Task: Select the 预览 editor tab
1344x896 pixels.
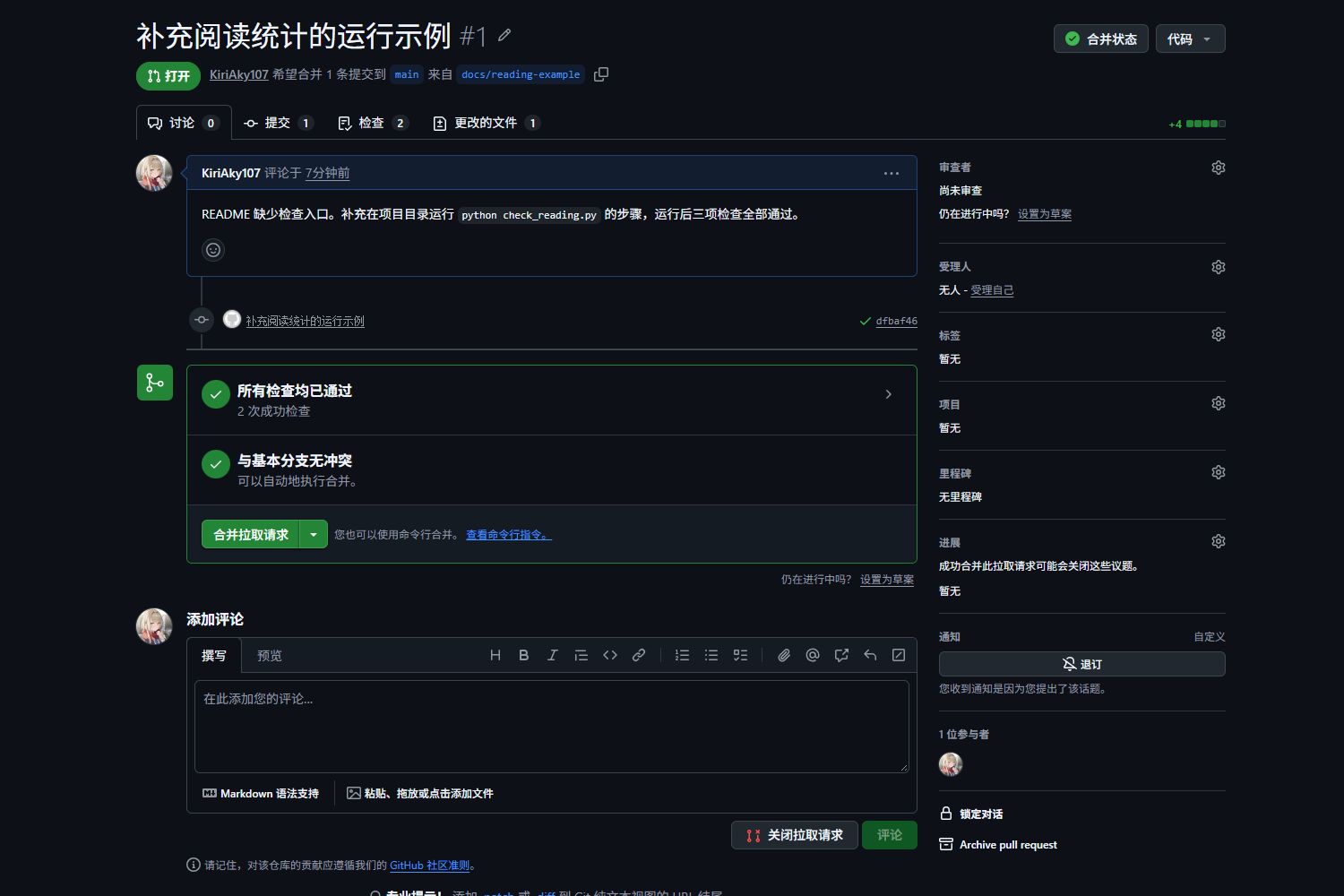Action: 270,656
